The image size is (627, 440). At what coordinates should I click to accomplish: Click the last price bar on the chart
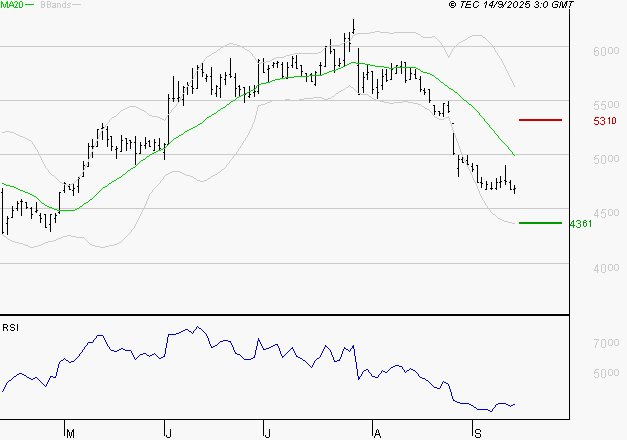(x=515, y=188)
